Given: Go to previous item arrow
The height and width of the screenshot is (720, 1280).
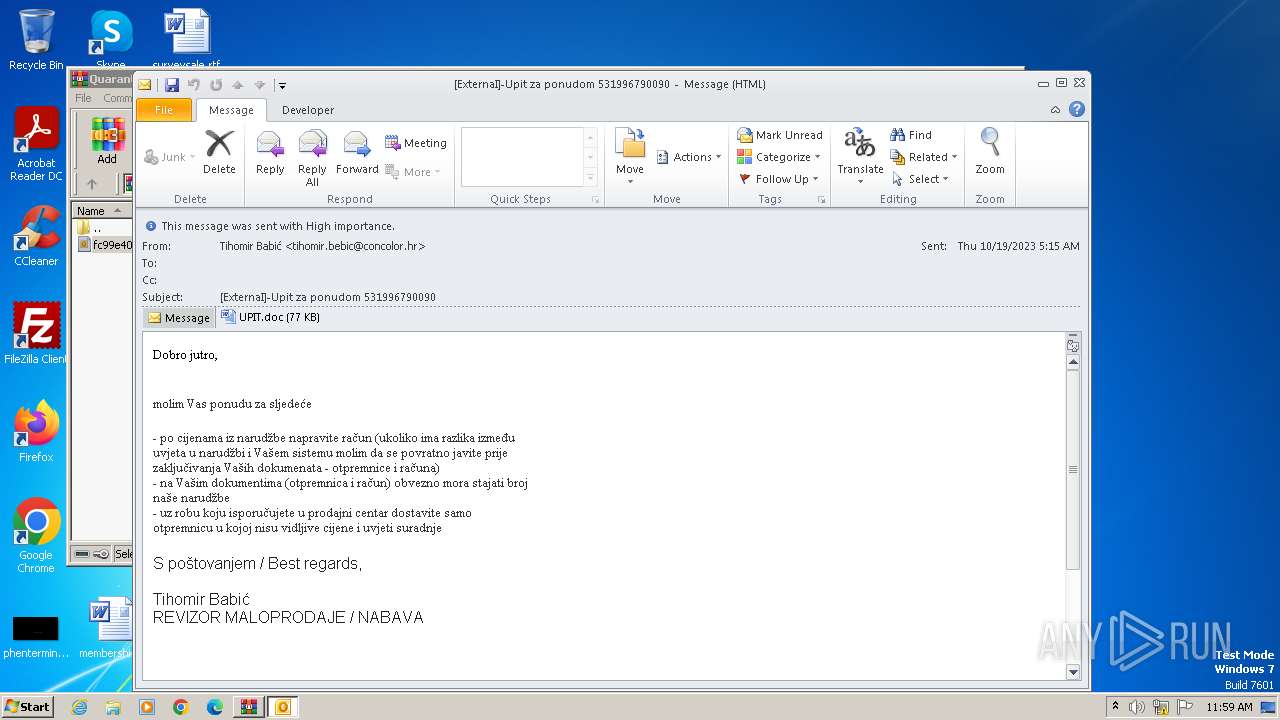Looking at the screenshot, I should (238, 85).
